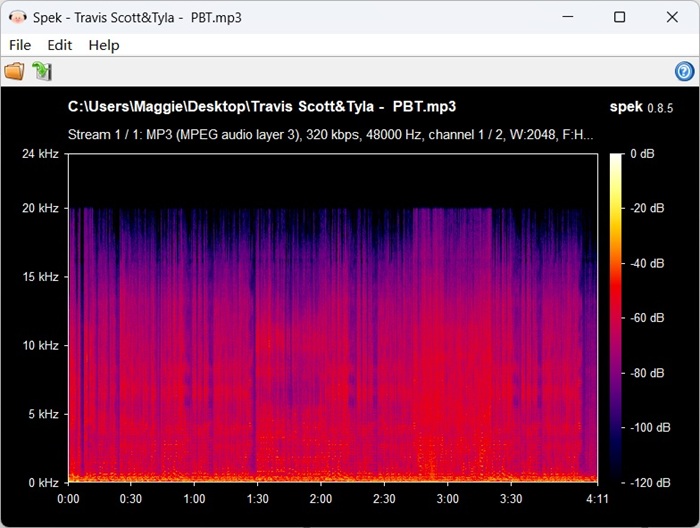Open the Help menu
The width and height of the screenshot is (700, 528).
104,45
